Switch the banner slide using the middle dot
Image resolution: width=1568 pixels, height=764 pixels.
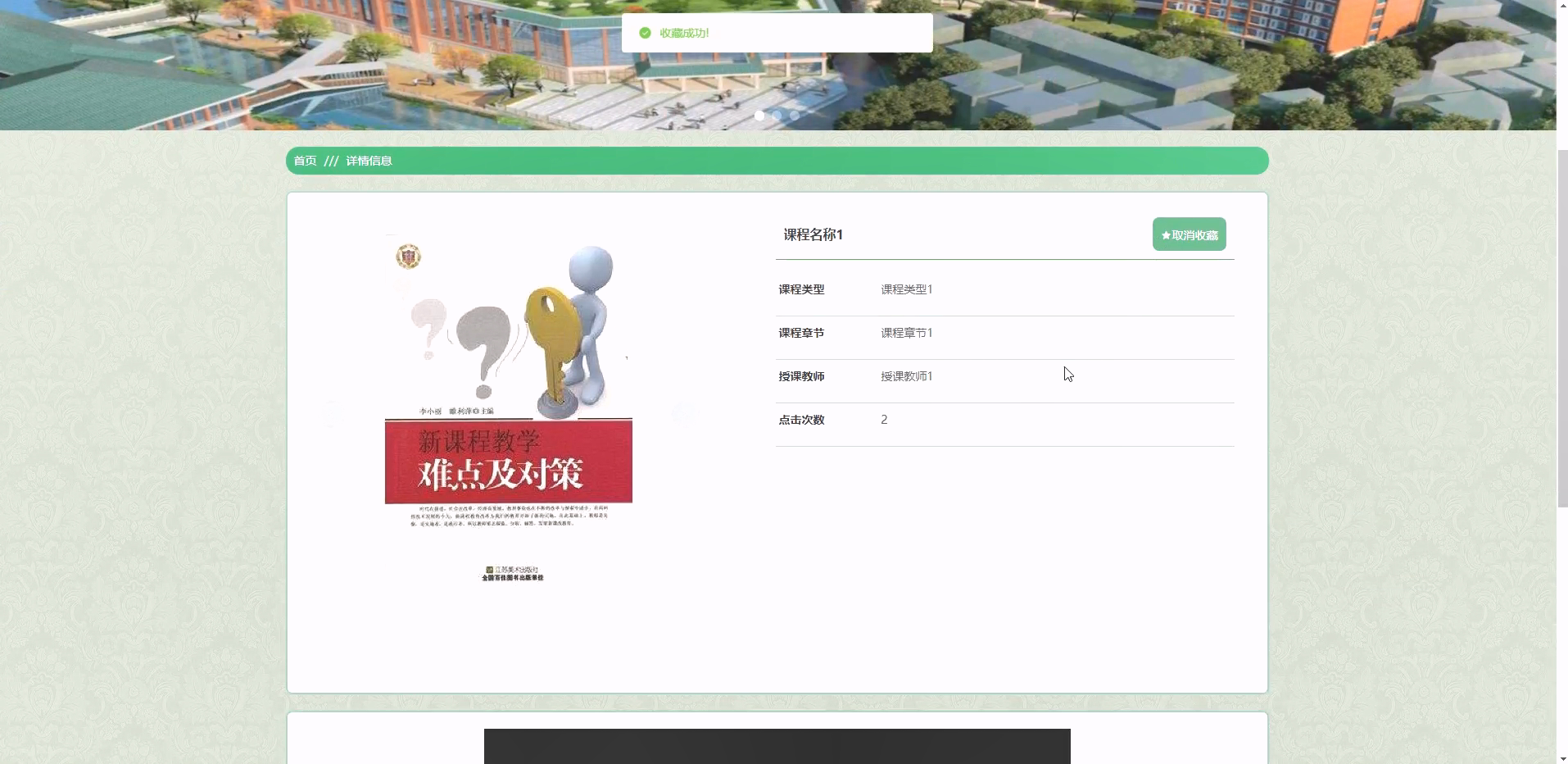point(777,116)
